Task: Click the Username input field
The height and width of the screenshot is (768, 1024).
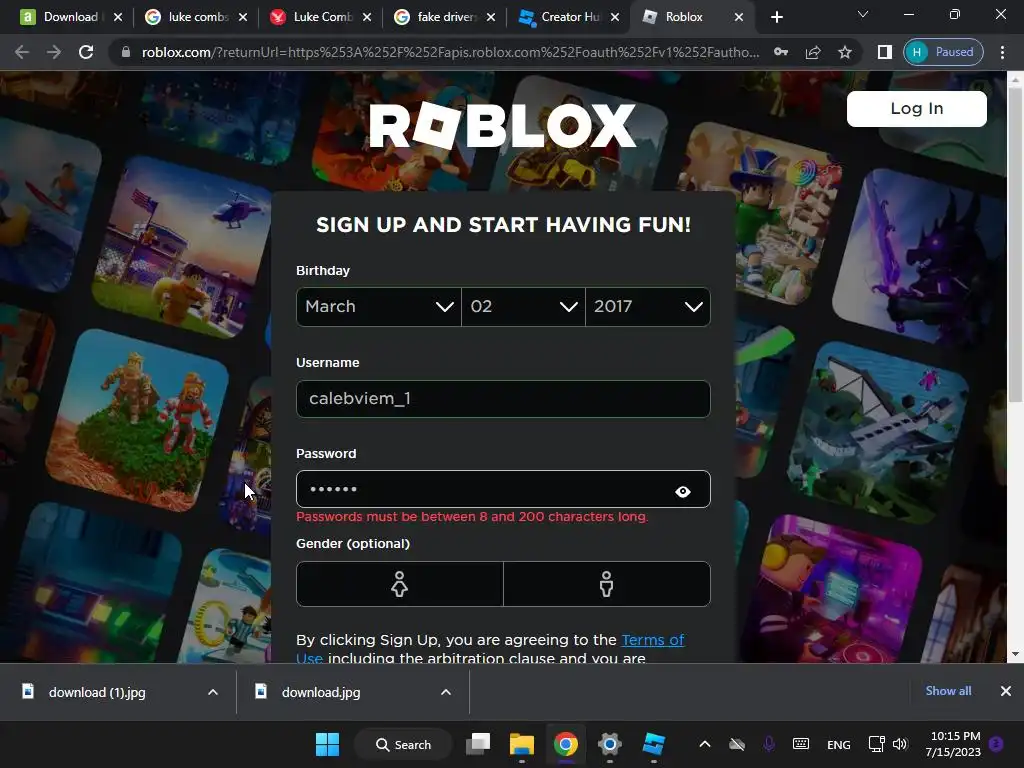Action: (503, 398)
